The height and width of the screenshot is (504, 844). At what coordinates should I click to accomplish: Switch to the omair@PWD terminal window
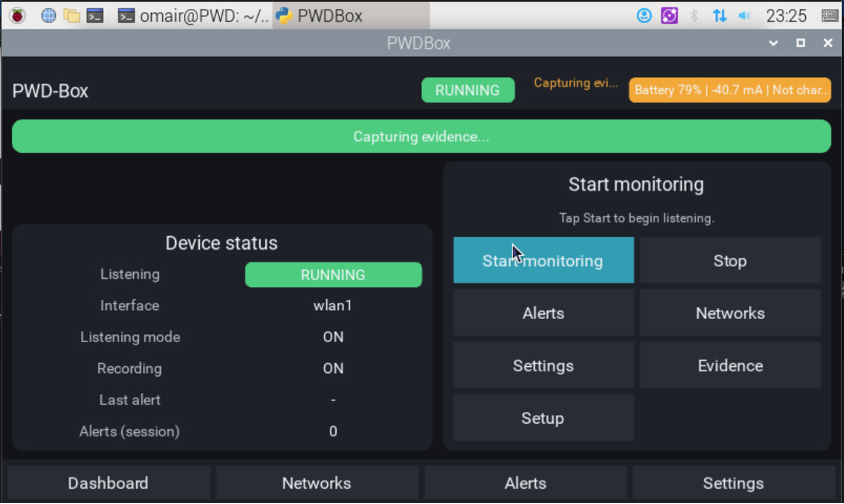click(x=193, y=16)
